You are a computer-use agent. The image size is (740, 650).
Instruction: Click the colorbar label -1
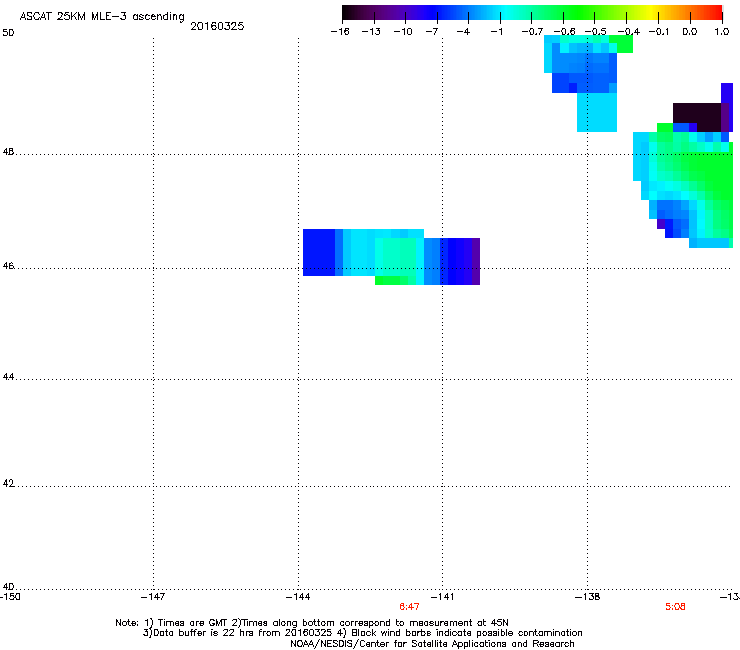pyautogui.click(x=497, y=32)
